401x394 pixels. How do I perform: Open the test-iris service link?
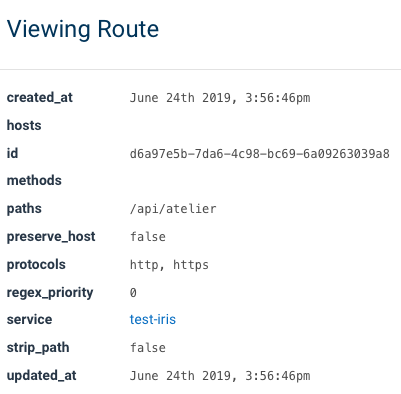[x=153, y=319]
